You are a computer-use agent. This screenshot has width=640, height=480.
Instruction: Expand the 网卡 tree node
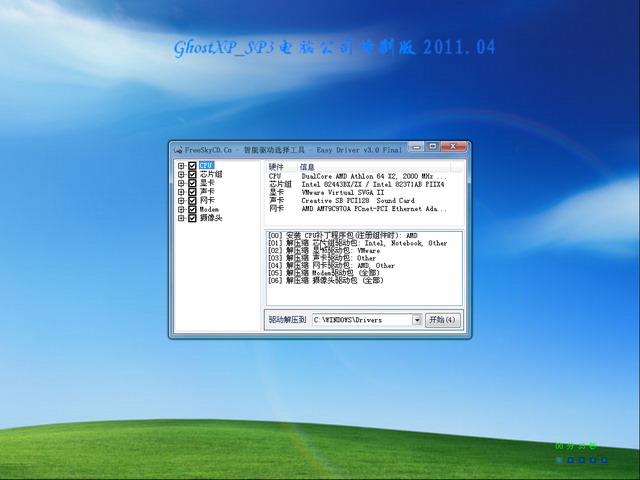coord(181,200)
